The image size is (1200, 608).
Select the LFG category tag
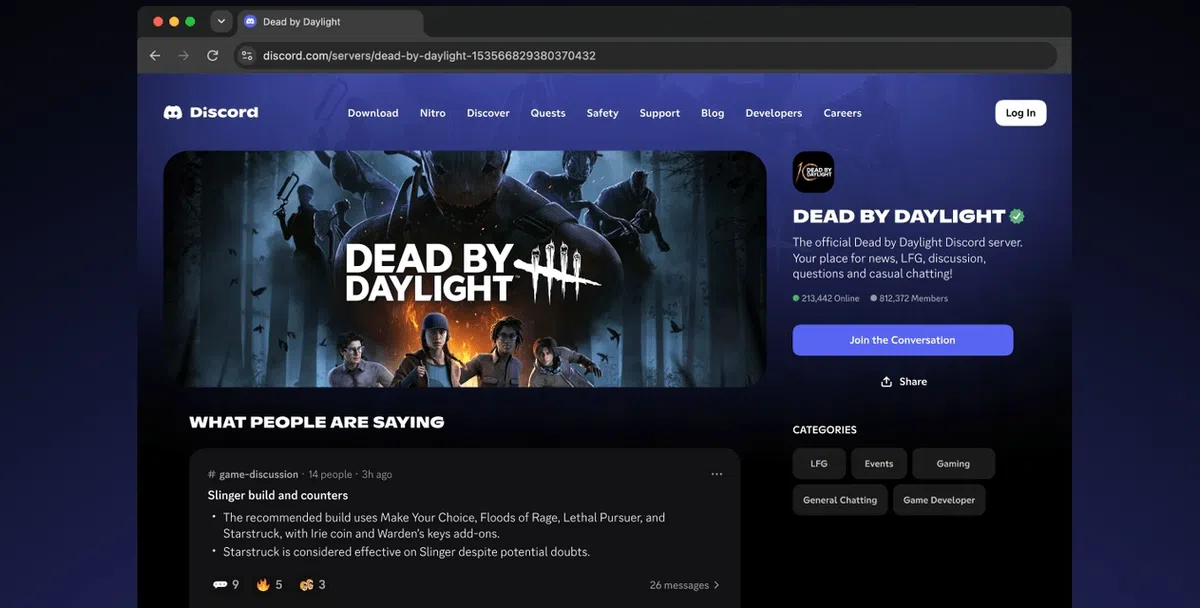click(x=819, y=464)
